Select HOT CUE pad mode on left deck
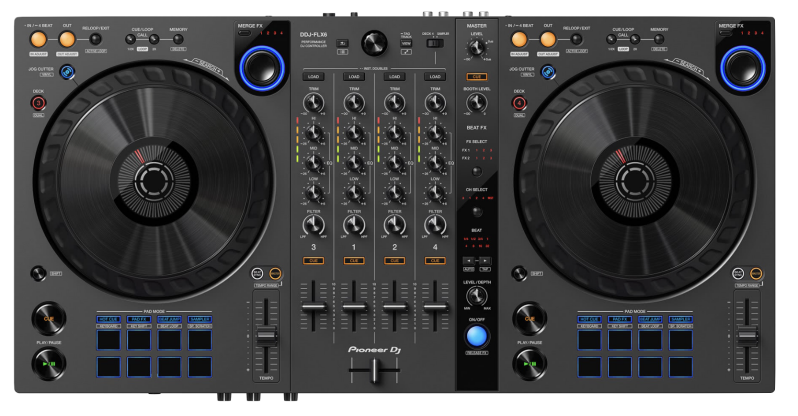 point(109,318)
